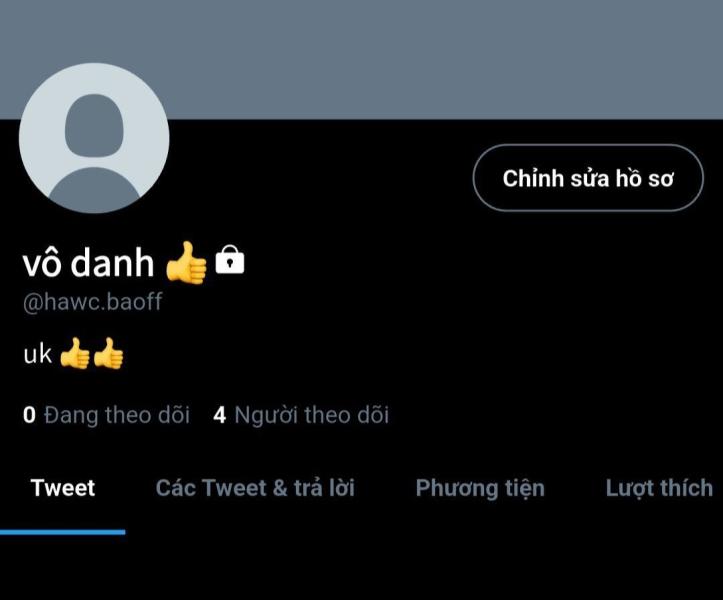Click the gray head silhouette in avatar
This screenshot has width=723, height=600.
pyautogui.click(x=94, y=125)
